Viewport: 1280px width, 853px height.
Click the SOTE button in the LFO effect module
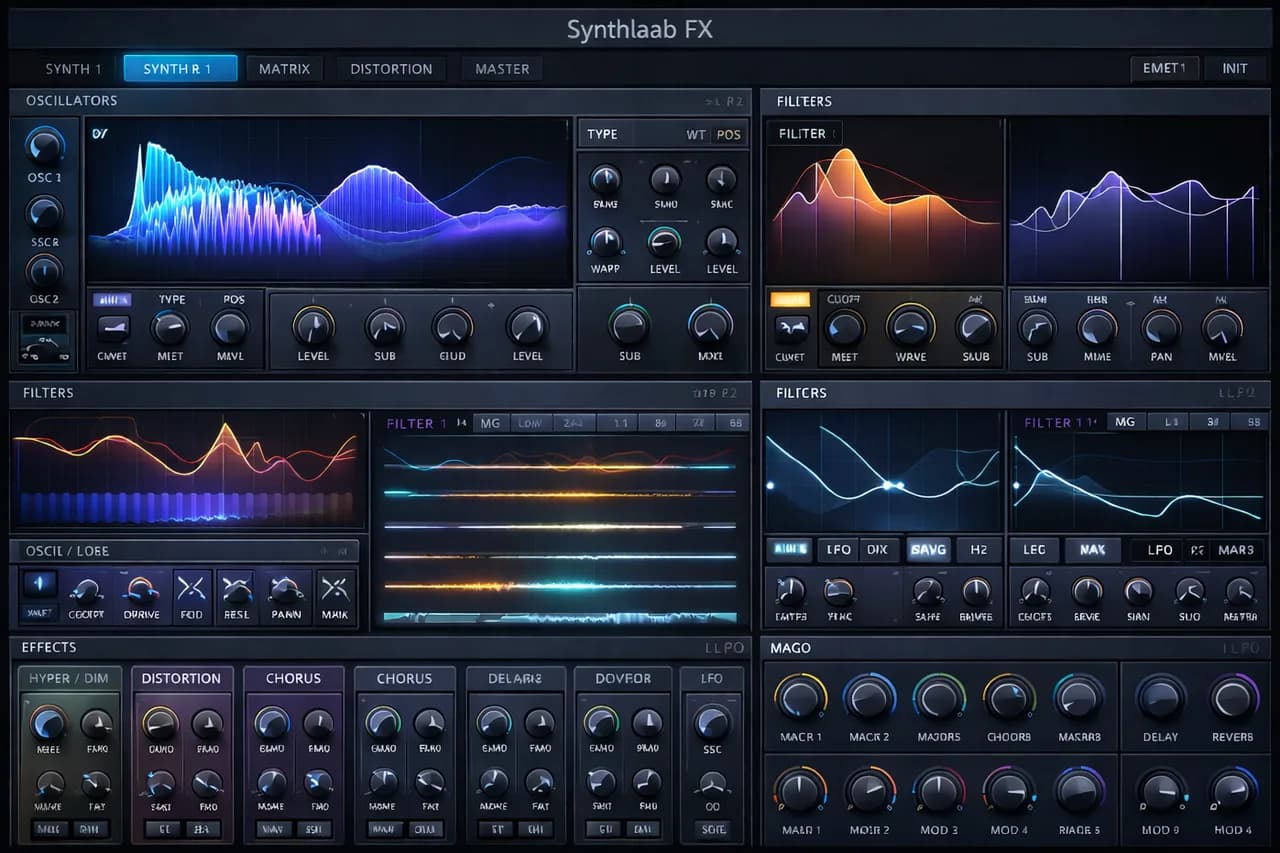[713, 829]
